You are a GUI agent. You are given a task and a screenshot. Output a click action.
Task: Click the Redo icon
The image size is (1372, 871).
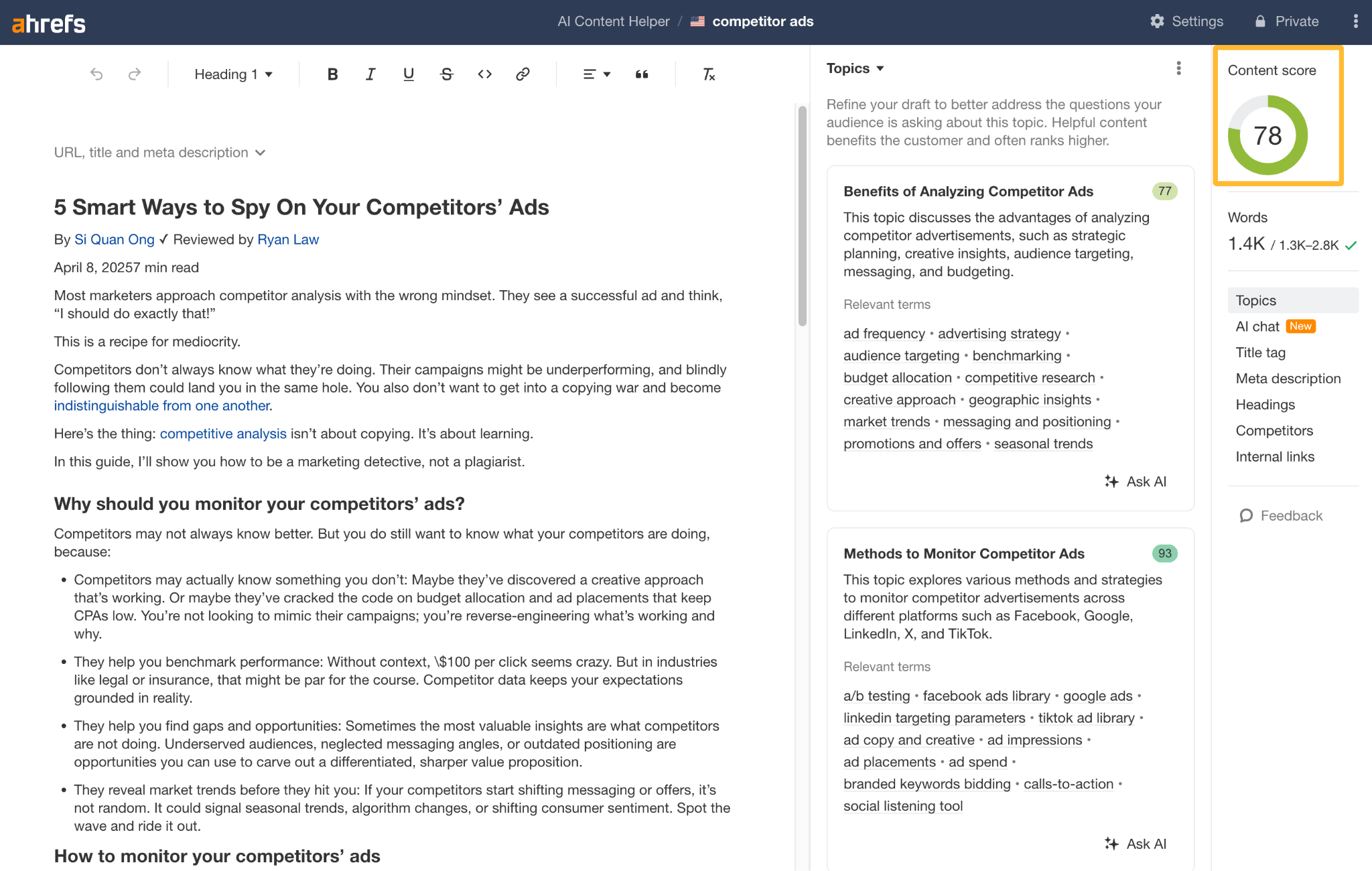coord(134,74)
